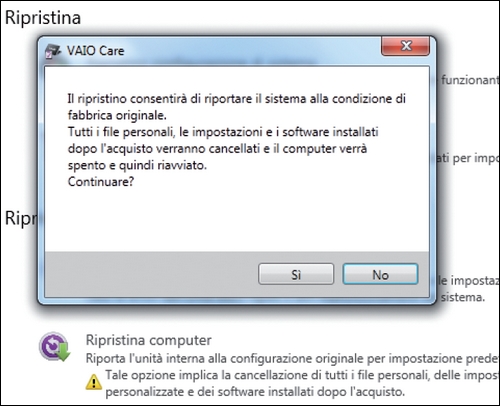The height and width of the screenshot is (406, 500).
Task: Confirm the restore by clicking Sì
Action: pos(296,274)
